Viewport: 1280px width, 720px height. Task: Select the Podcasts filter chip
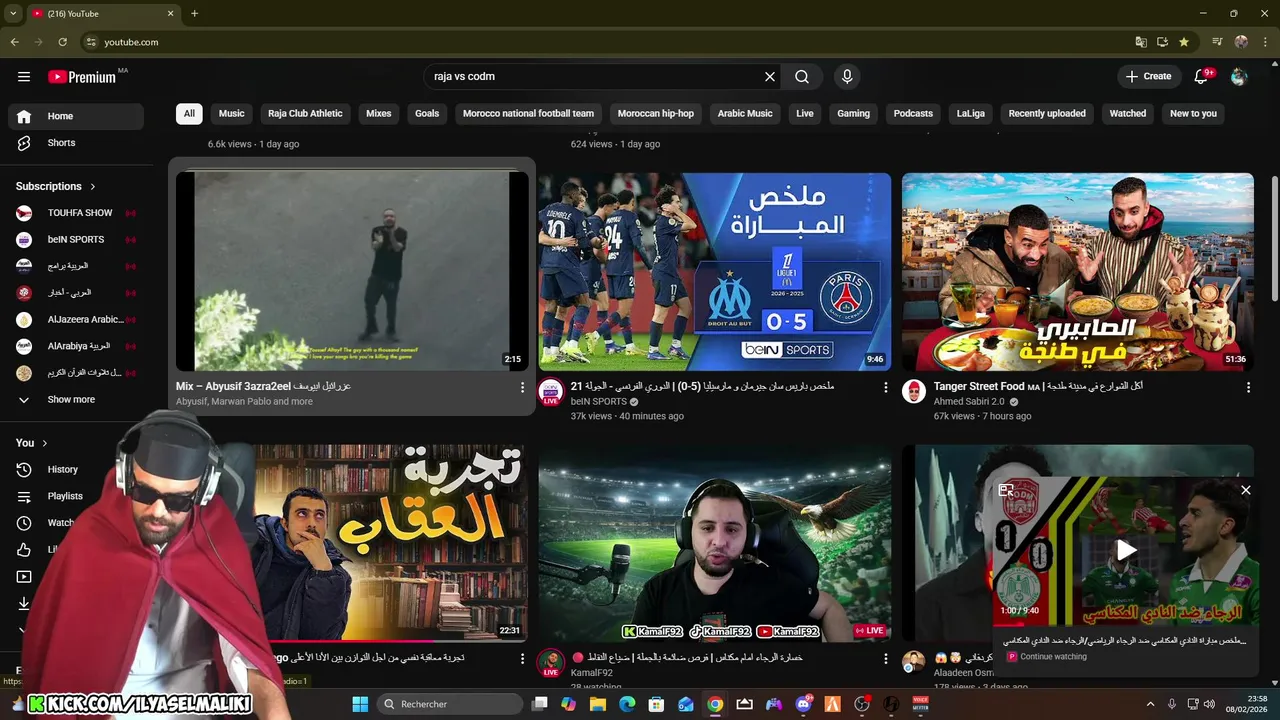click(913, 113)
